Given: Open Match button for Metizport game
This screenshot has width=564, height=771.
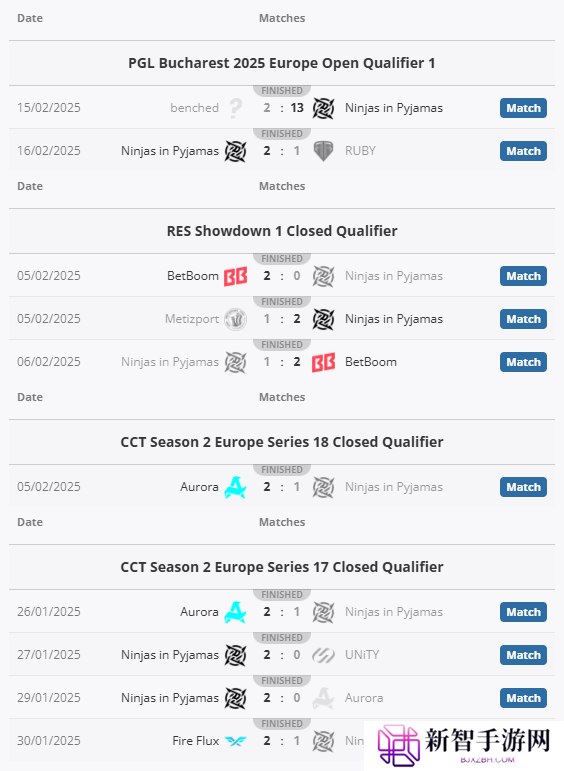Looking at the screenshot, I should (523, 319).
